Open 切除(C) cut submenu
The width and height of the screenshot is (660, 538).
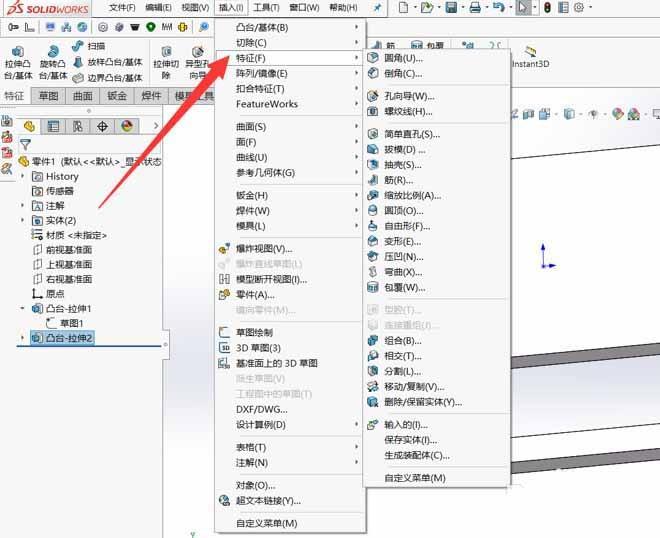(x=290, y=43)
